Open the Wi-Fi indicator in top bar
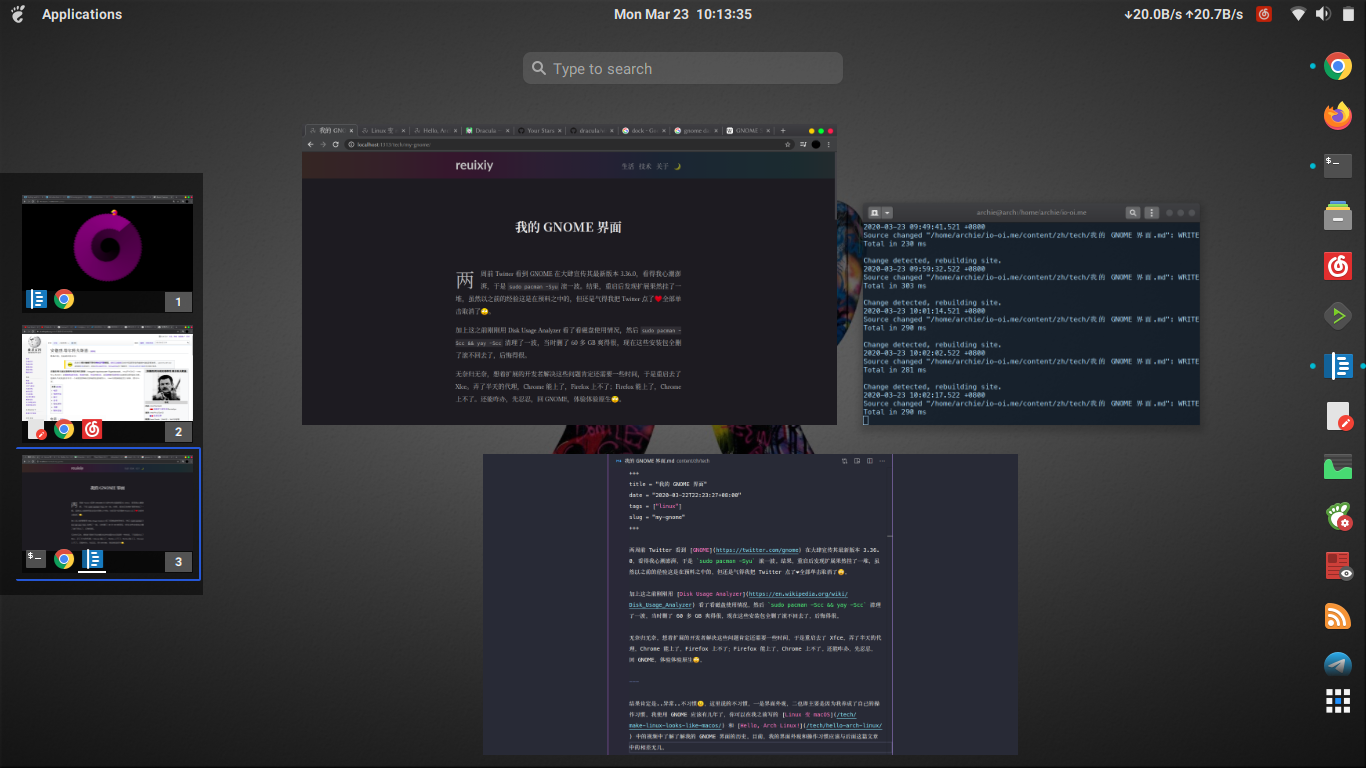 (1298, 14)
